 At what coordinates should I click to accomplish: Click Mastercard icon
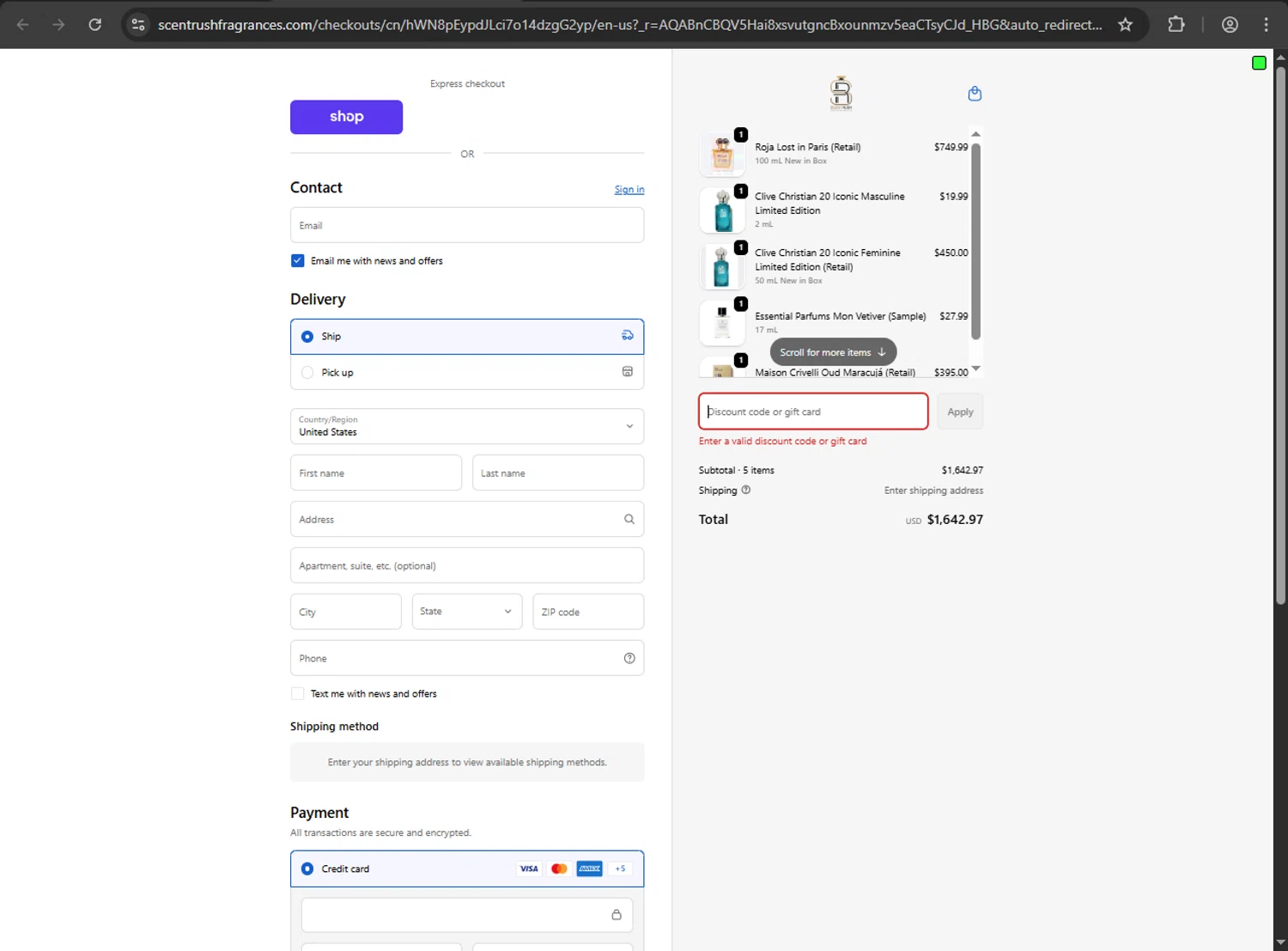click(x=559, y=869)
